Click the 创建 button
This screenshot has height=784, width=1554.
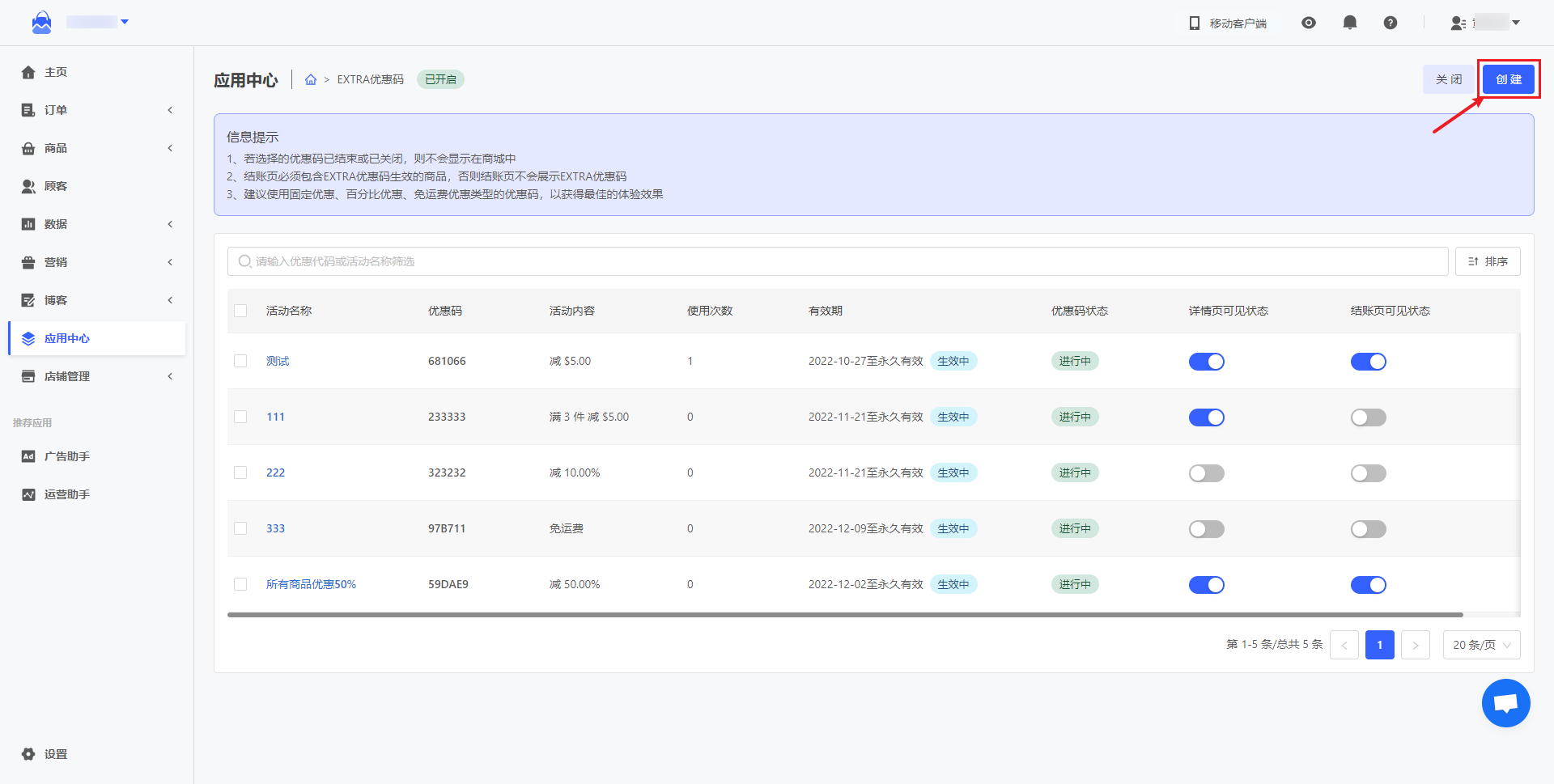(1509, 79)
